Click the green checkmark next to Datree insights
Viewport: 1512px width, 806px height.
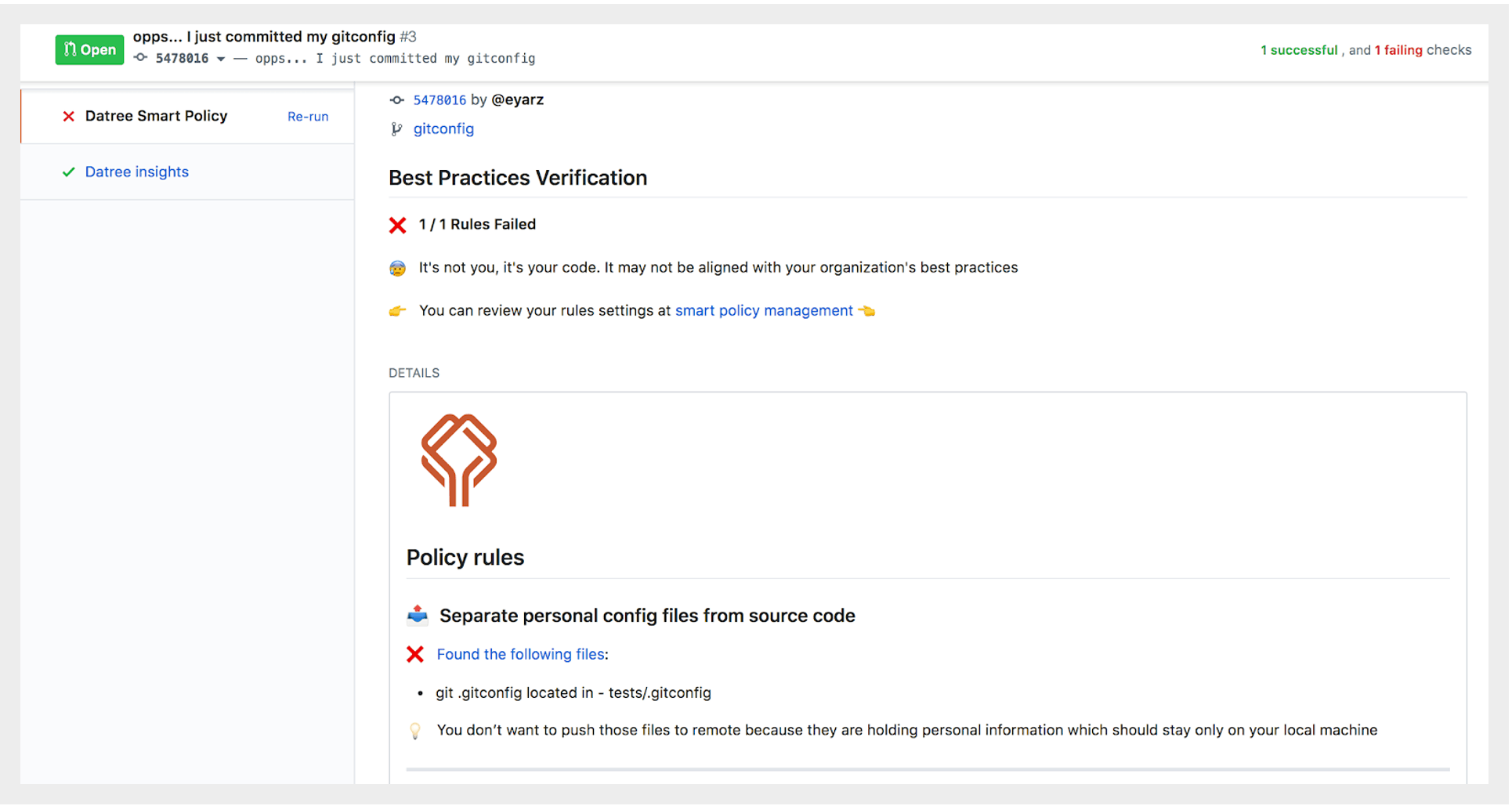pos(69,172)
